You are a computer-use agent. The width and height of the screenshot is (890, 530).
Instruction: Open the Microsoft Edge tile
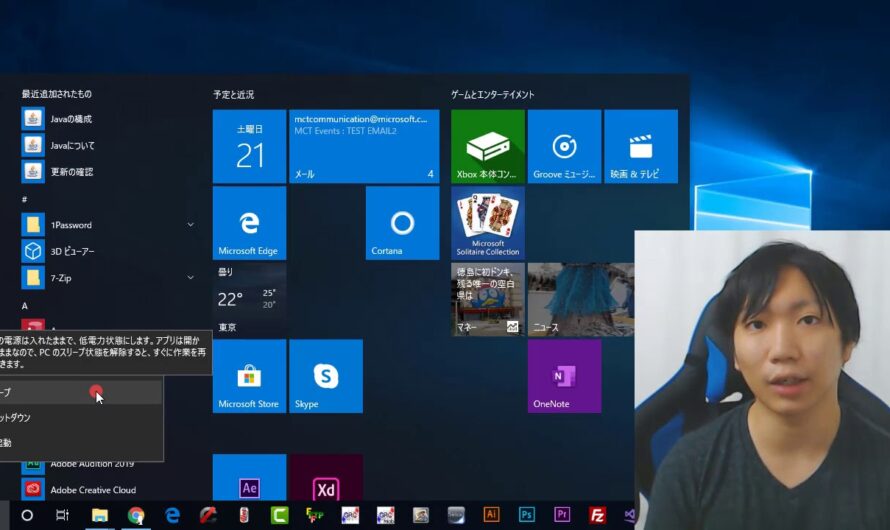249,223
